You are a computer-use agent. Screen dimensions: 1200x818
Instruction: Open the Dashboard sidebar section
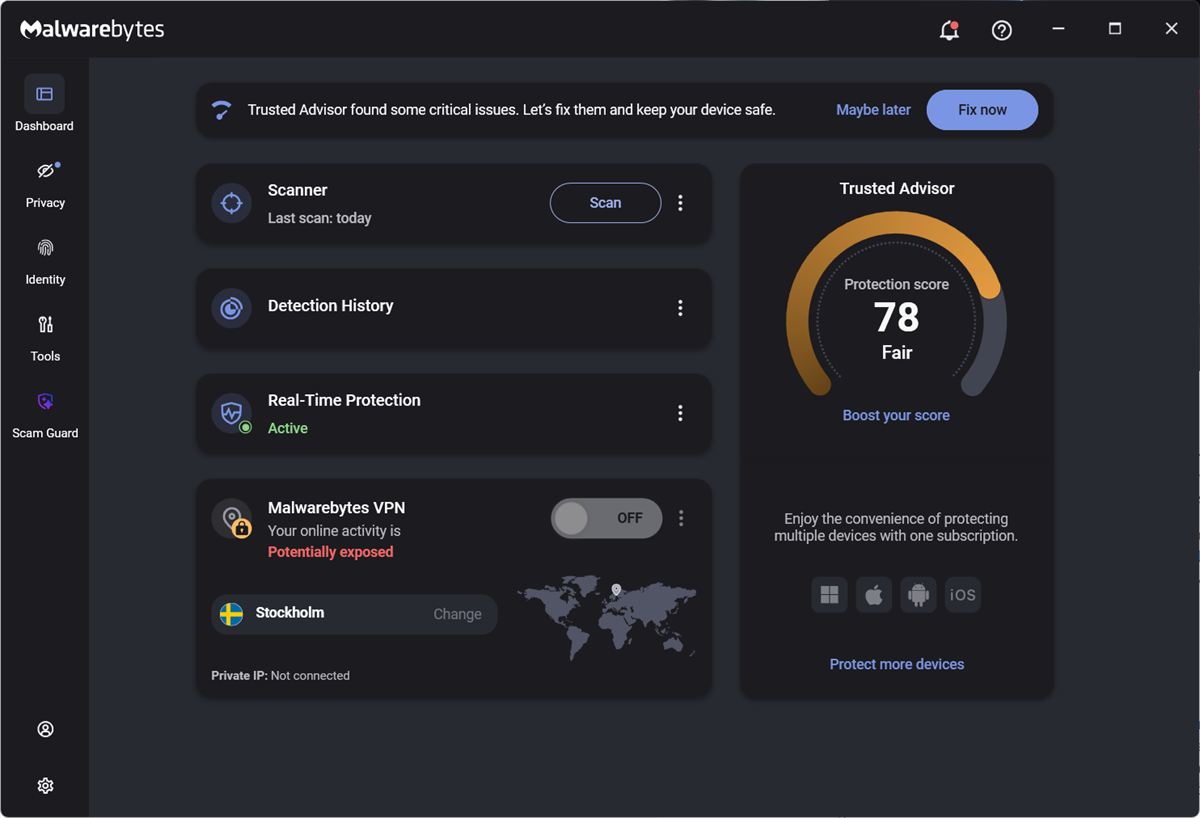[45, 104]
